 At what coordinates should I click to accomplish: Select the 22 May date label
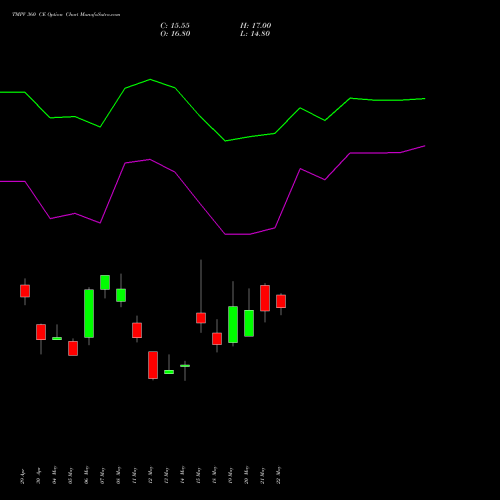click(x=278, y=475)
